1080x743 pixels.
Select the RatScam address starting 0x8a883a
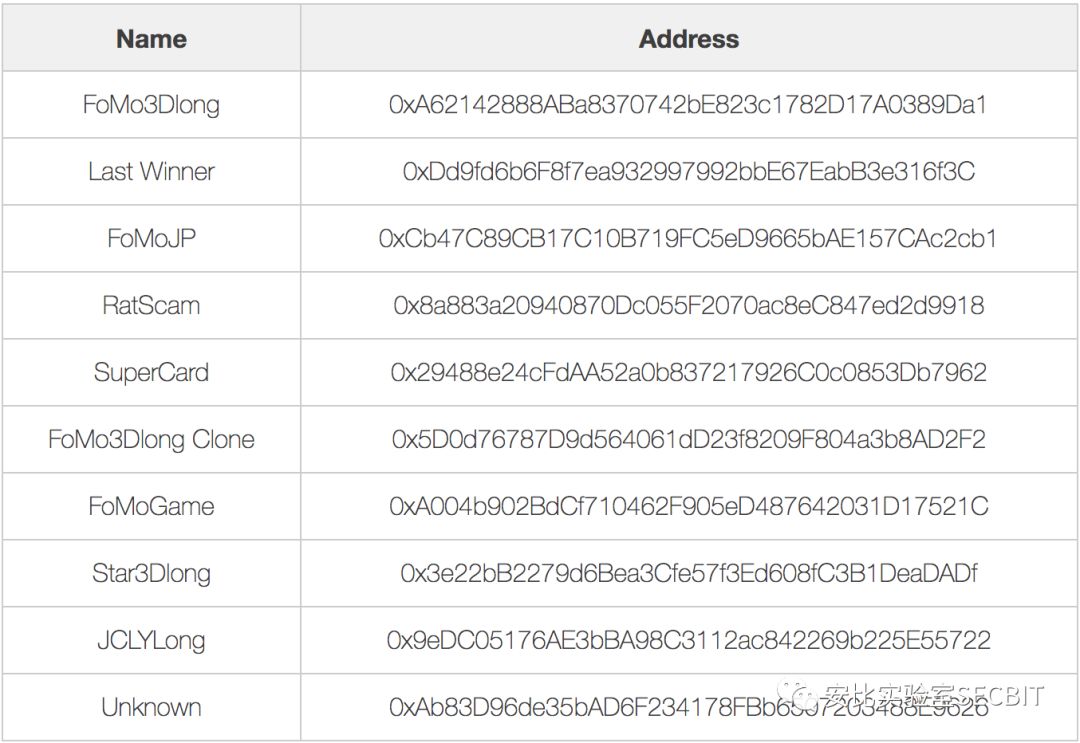(x=689, y=305)
